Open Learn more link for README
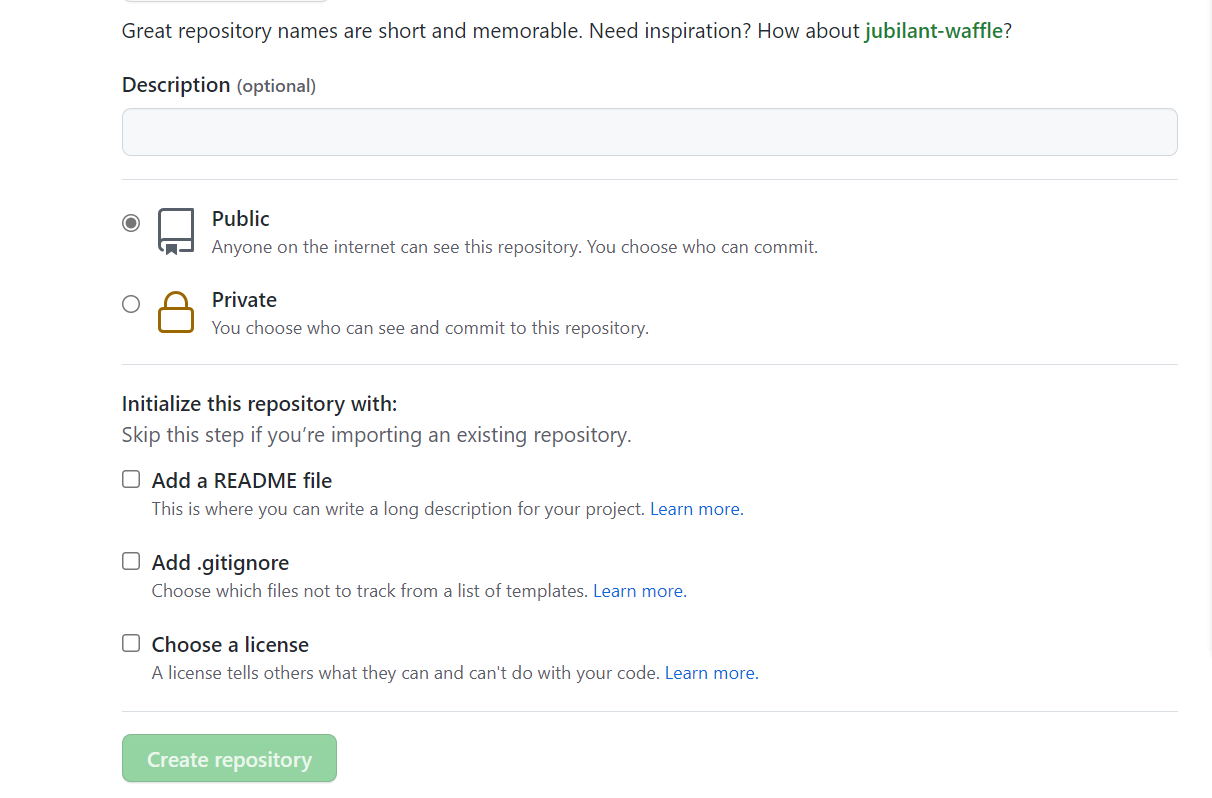 pyautogui.click(x=695, y=509)
